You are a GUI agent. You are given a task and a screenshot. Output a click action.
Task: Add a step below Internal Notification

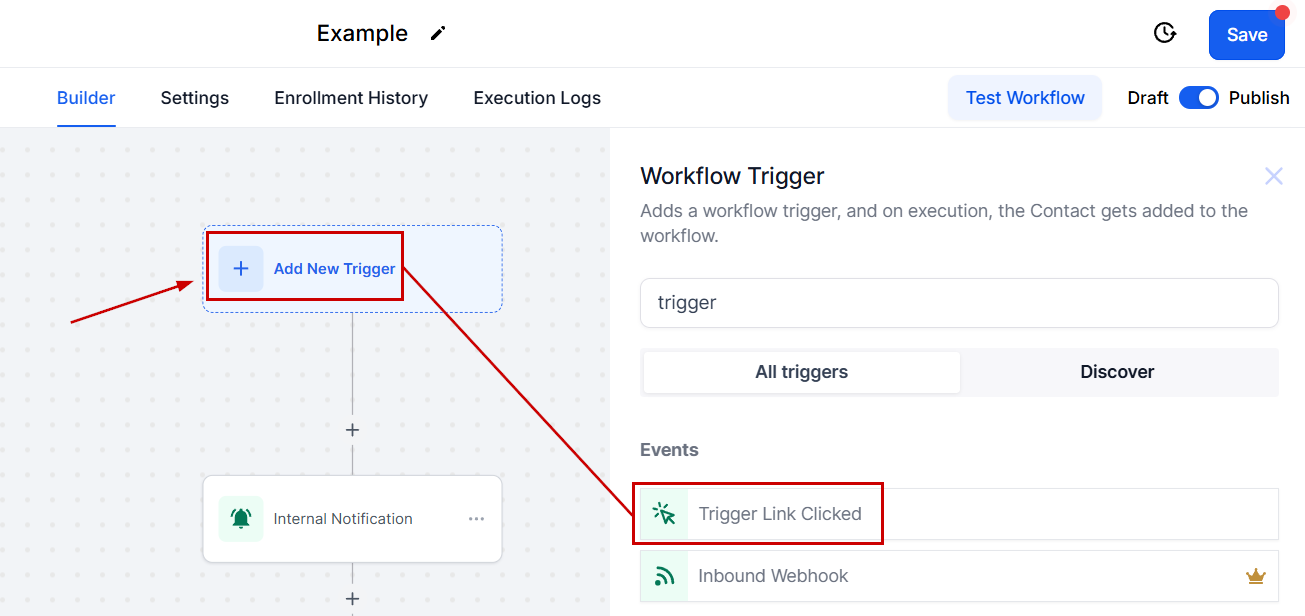[x=352, y=599]
